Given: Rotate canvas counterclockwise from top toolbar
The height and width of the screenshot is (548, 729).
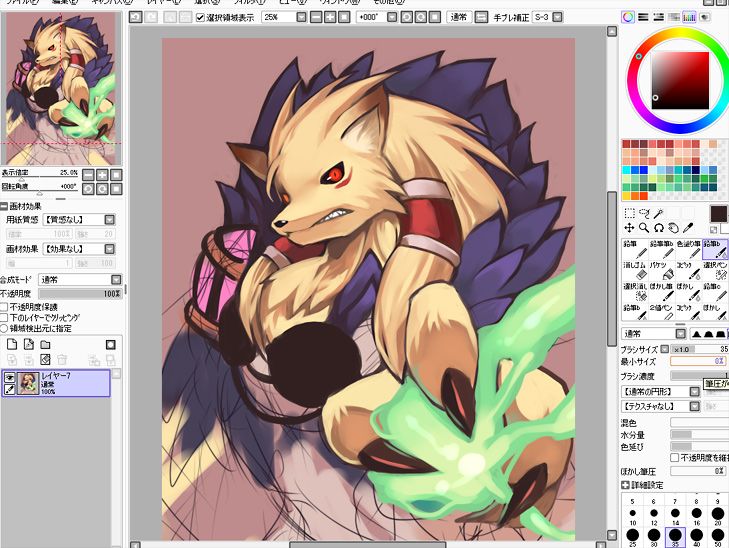Looking at the screenshot, I should point(406,17).
